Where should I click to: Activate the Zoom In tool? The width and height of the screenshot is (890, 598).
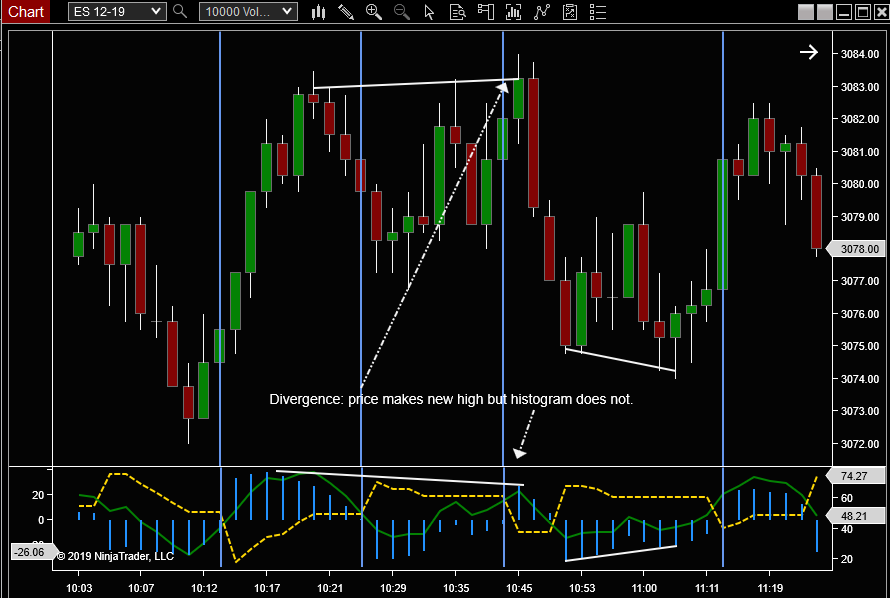[x=373, y=12]
